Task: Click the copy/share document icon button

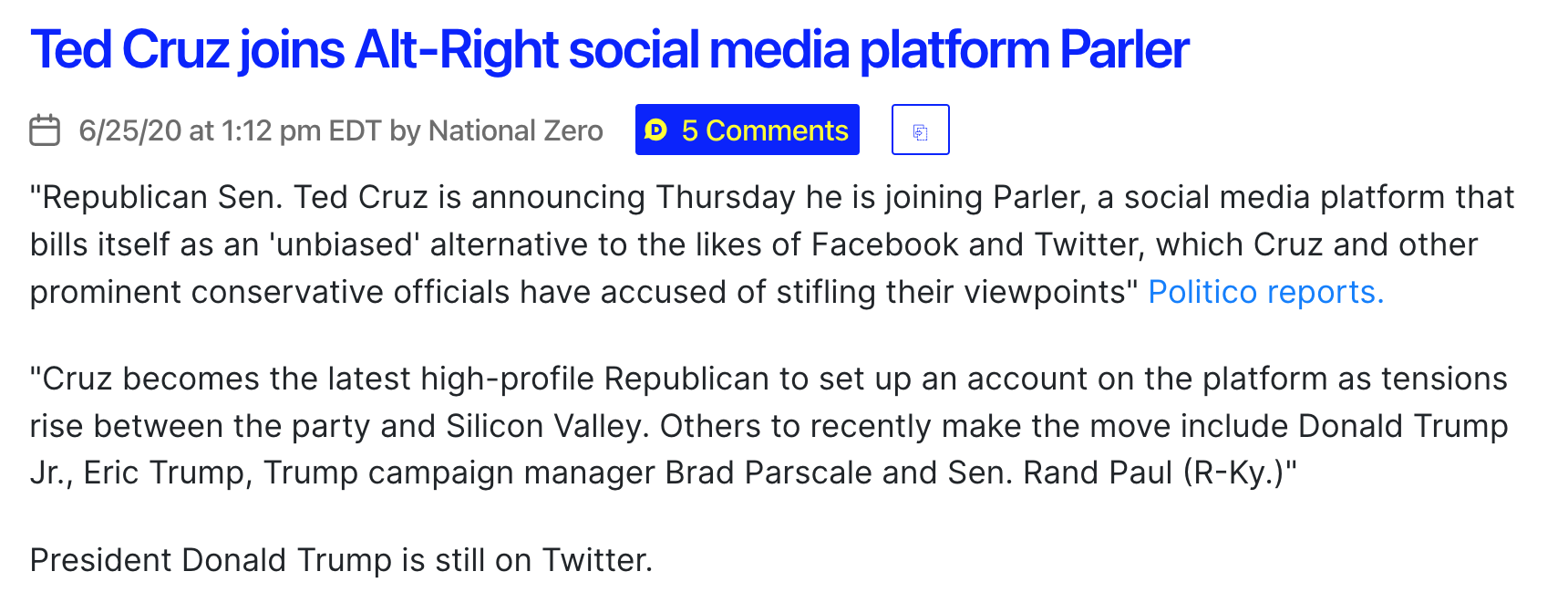Action: click(x=920, y=130)
